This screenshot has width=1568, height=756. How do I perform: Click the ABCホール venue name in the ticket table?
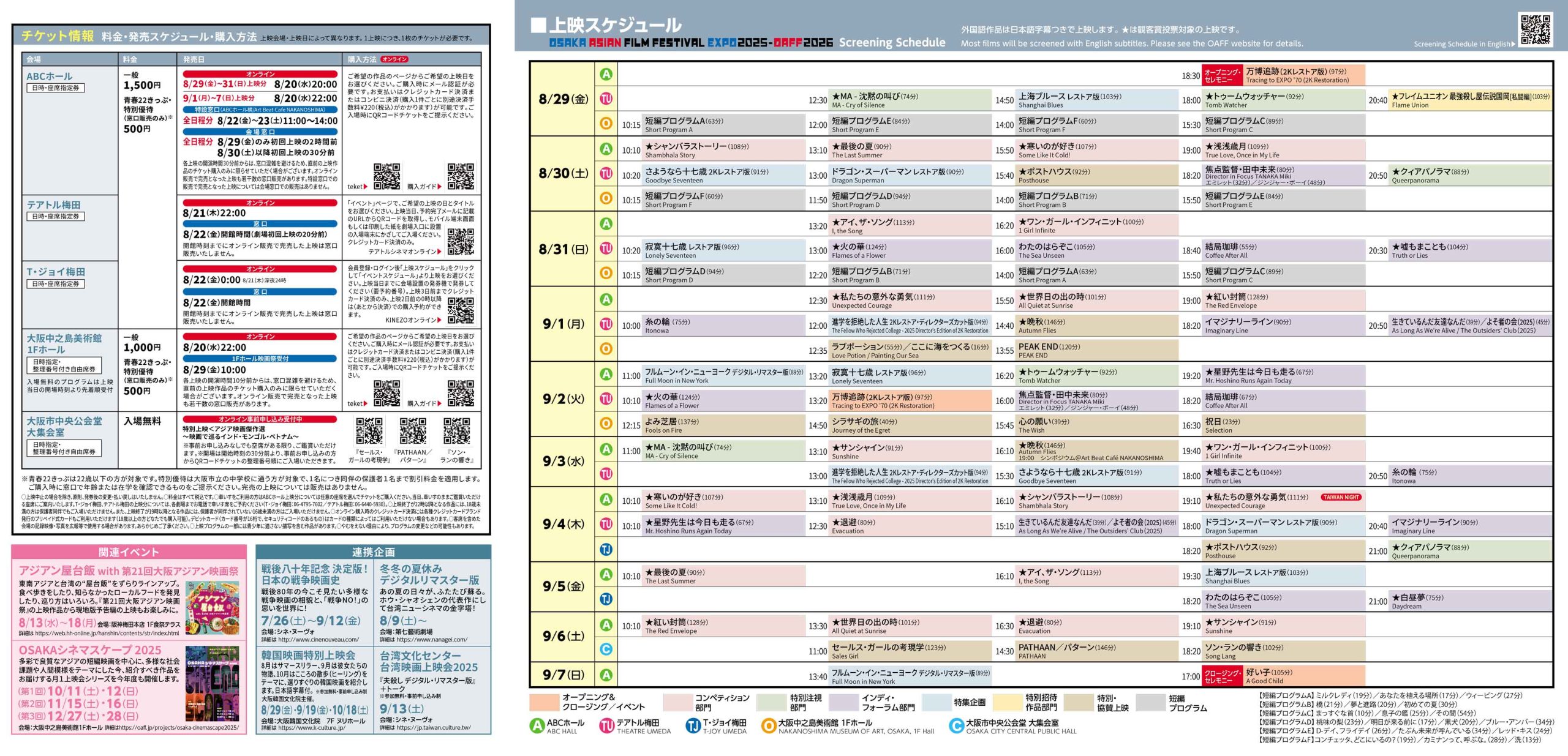(x=49, y=77)
